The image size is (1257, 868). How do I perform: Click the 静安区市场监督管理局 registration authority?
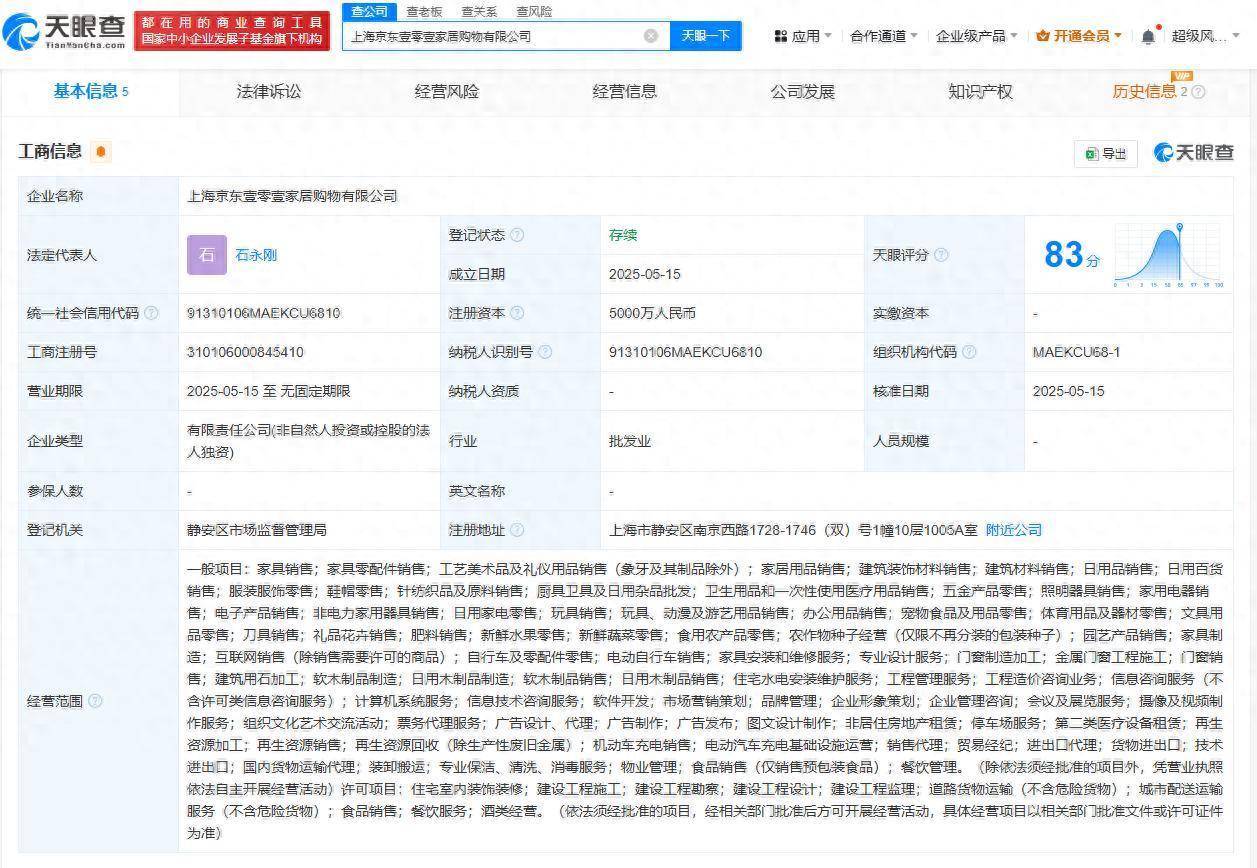click(257, 530)
